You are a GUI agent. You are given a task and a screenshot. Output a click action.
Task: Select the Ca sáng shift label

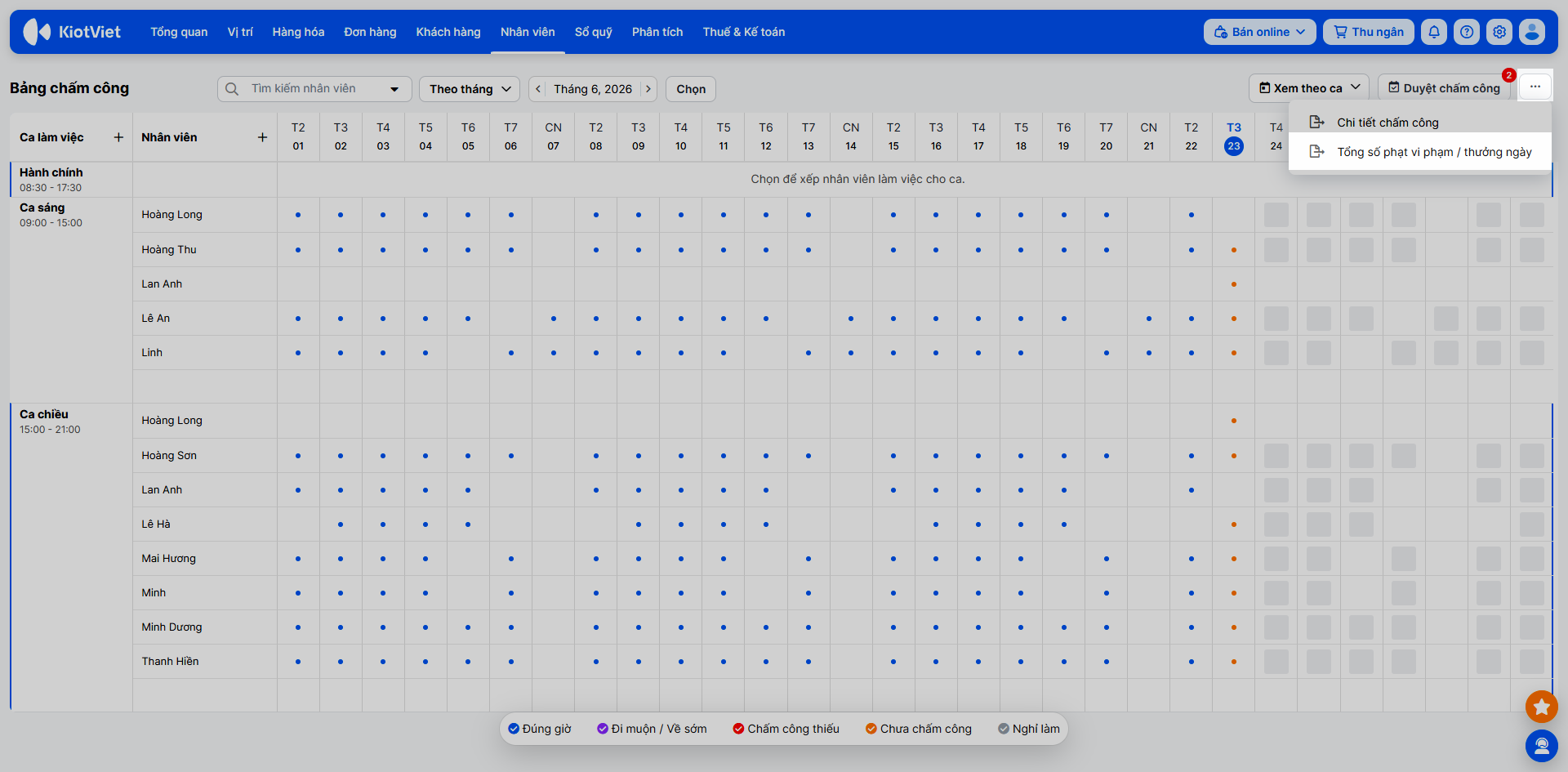42,208
